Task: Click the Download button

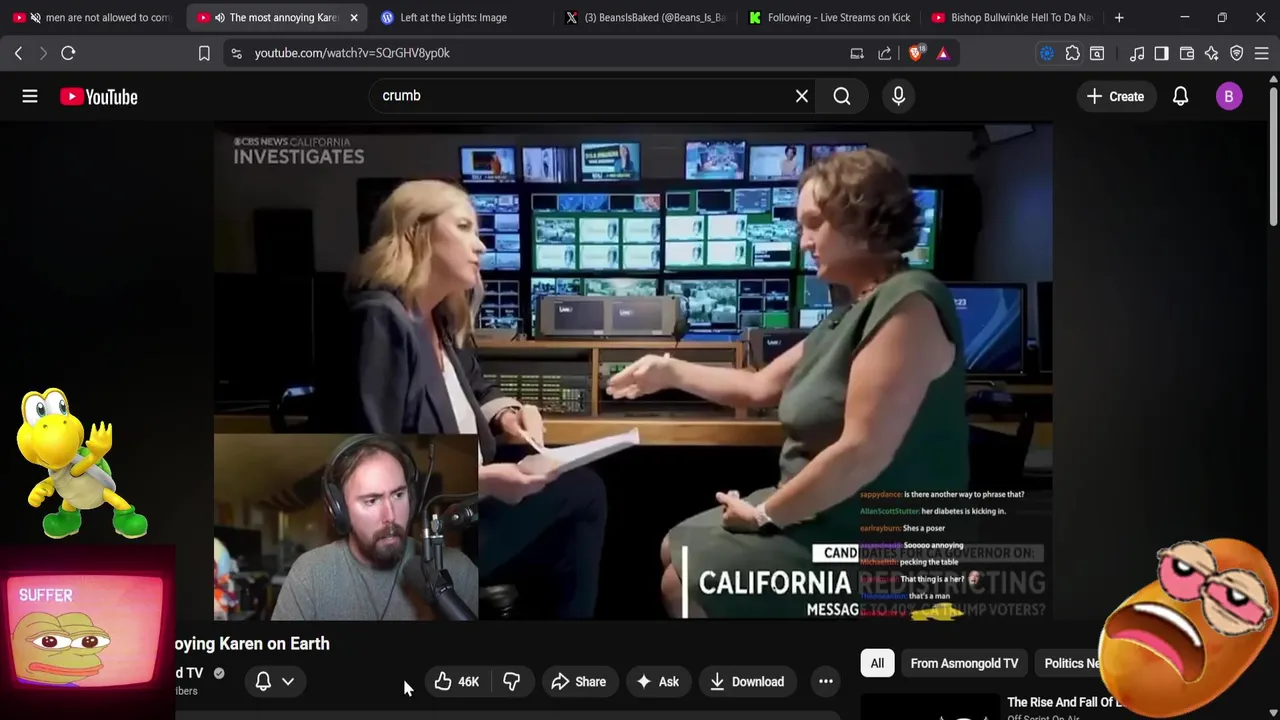Action: pyautogui.click(x=747, y=682)
